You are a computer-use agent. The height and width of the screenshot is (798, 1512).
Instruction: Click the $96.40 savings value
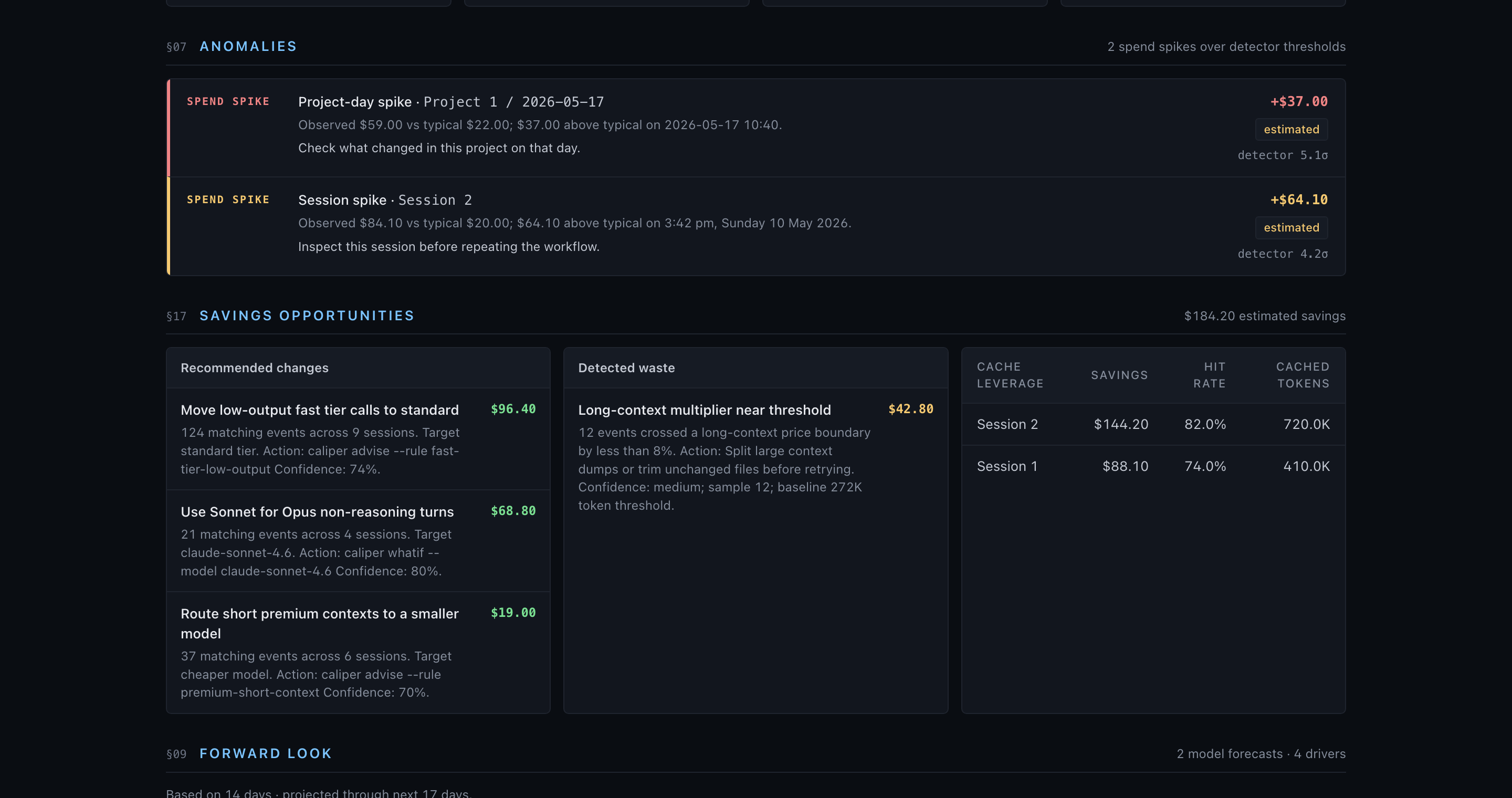(x=513, y=409)
